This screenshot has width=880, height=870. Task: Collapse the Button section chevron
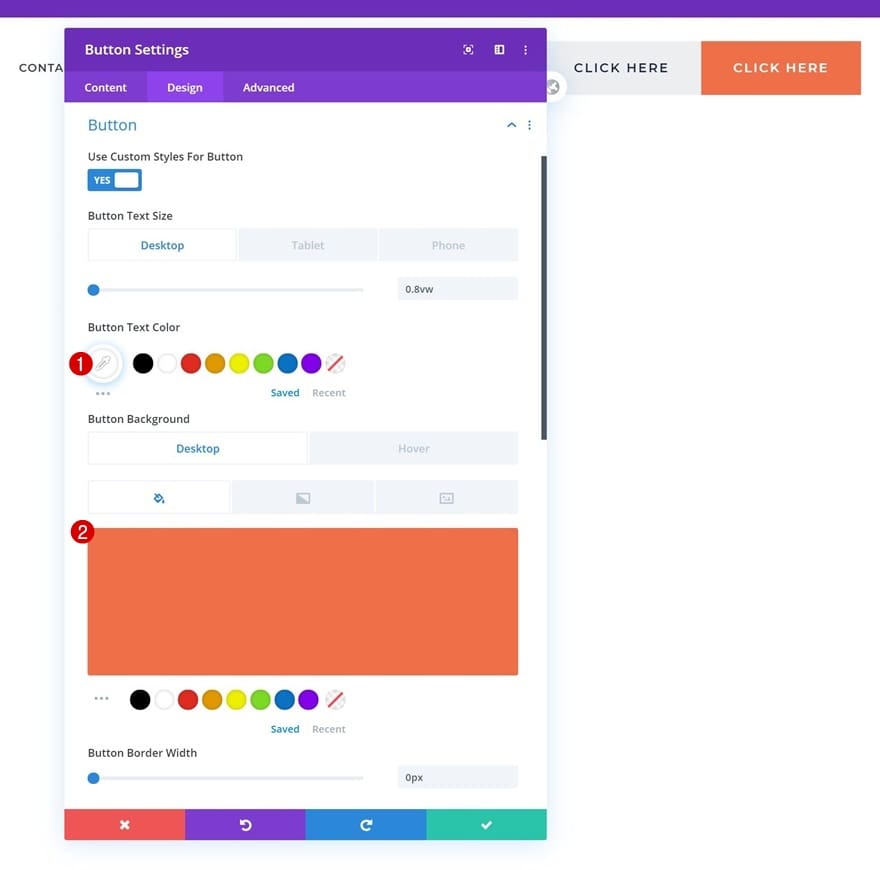click(x=511, y=125)
